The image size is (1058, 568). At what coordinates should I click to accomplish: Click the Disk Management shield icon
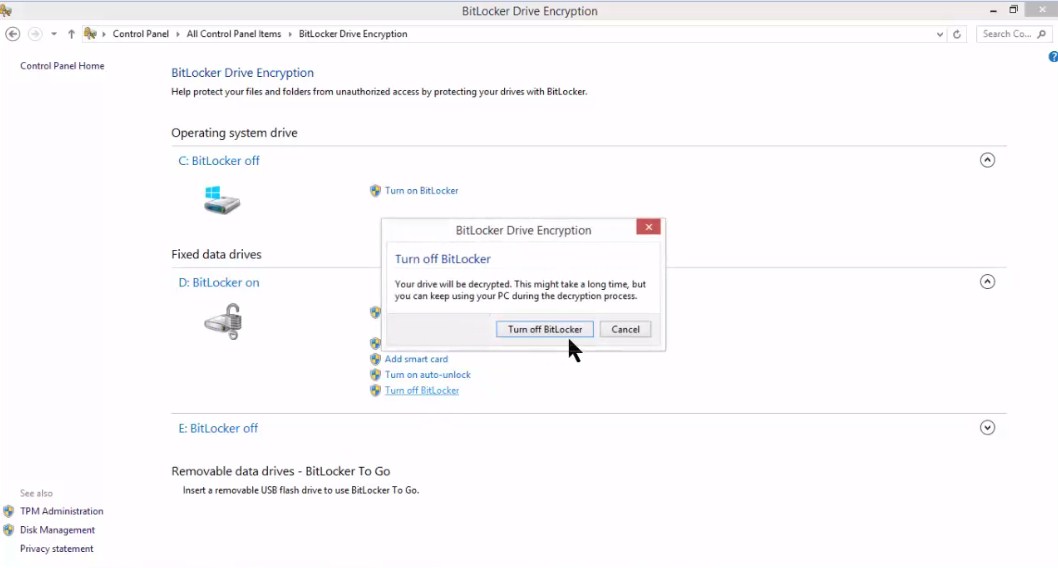coord(8,530)
